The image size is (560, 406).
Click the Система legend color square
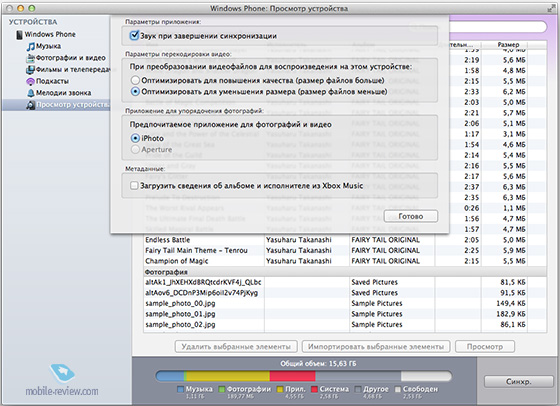click(314, 389)
